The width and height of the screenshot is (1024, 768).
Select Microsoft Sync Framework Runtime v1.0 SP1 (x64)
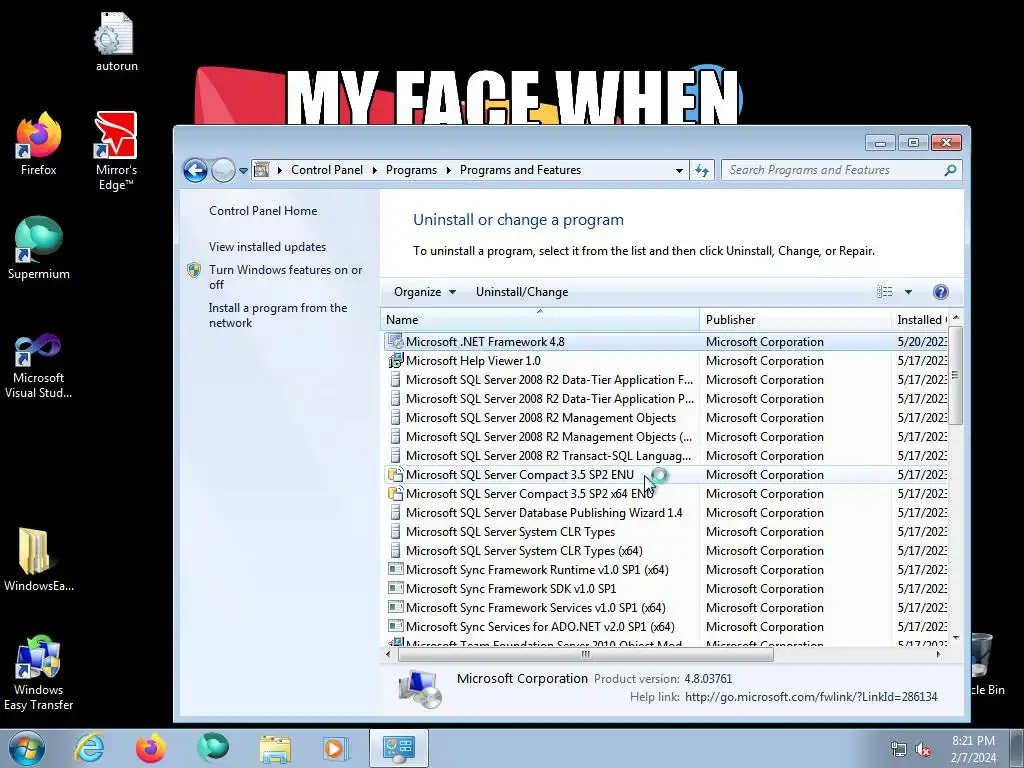(666, 569)
